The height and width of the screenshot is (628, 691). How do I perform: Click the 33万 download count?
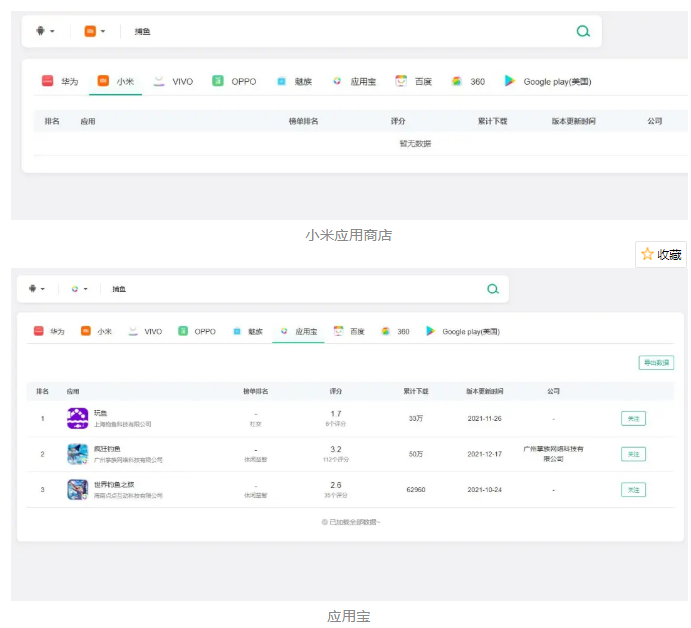(416, 418)
